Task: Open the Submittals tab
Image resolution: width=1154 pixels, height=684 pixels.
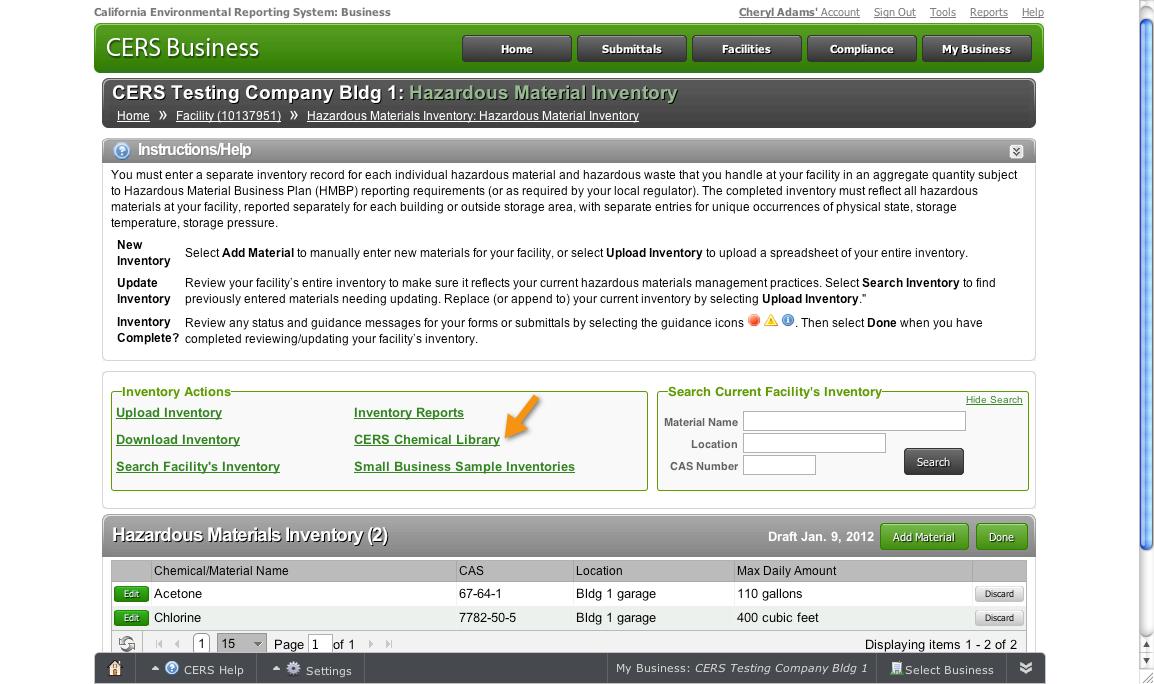Action: click(x=631, y=49)
